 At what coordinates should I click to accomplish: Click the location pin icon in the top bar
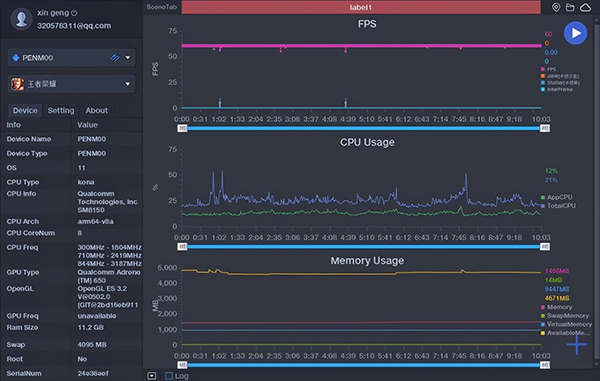[x=556, y=7]
